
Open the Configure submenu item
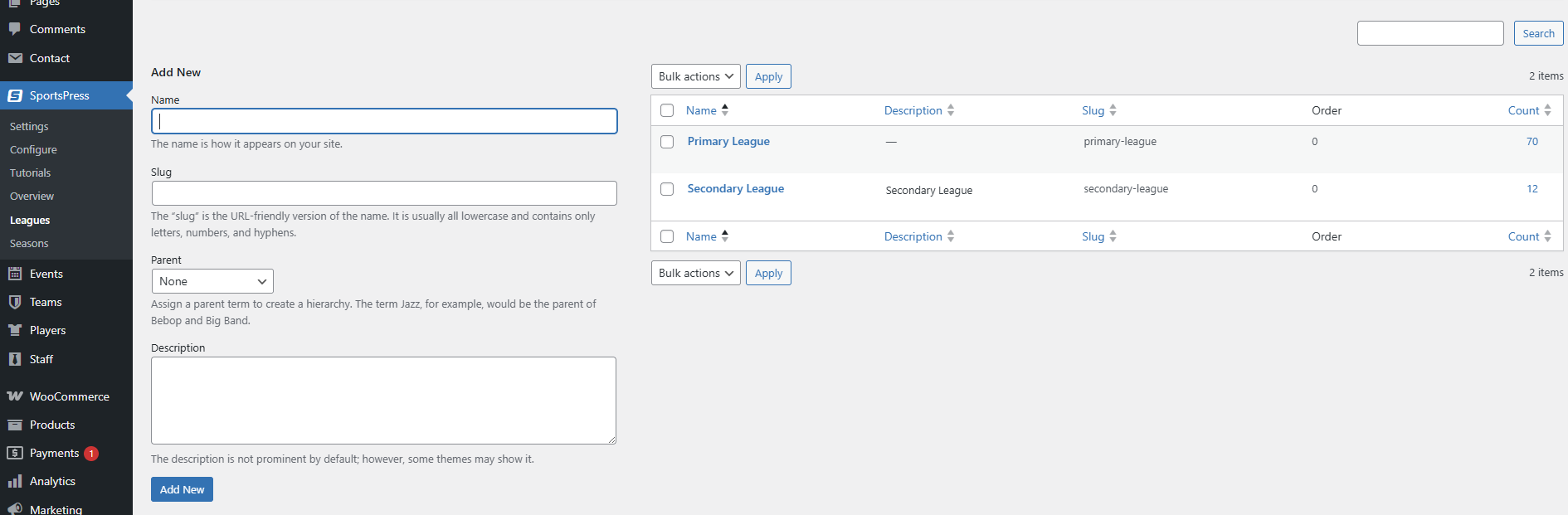33,150
